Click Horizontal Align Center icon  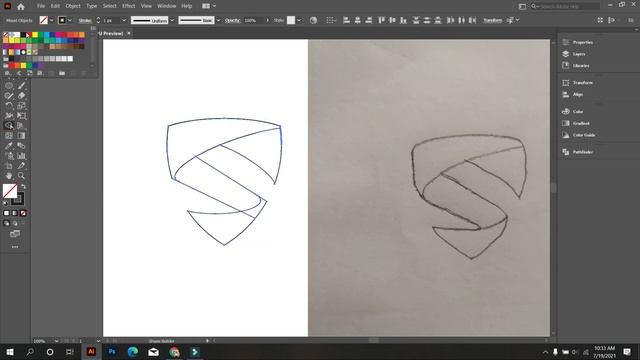(x=357, y=20)
